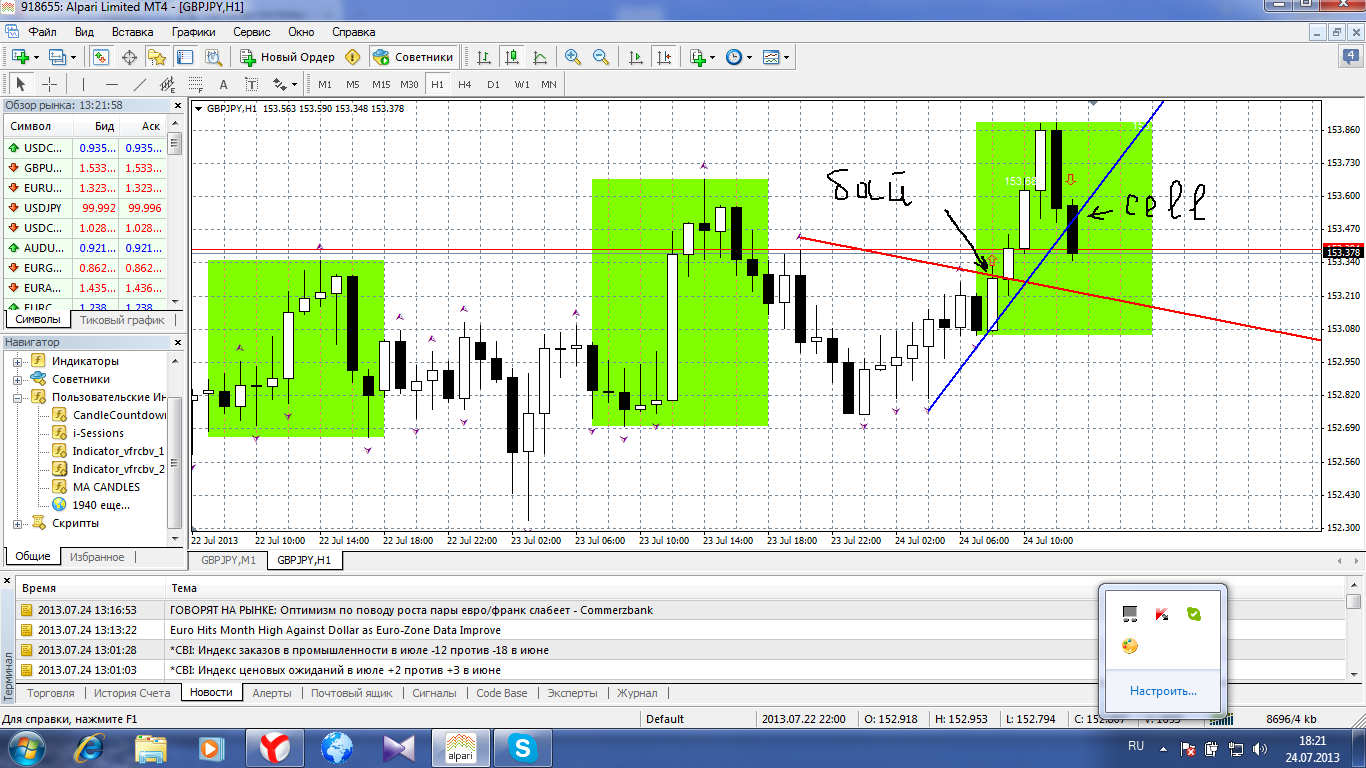Screen dimensions: 1366x768
Task: Switch chart to bar chart type
Action: click(x=484, y=57)
